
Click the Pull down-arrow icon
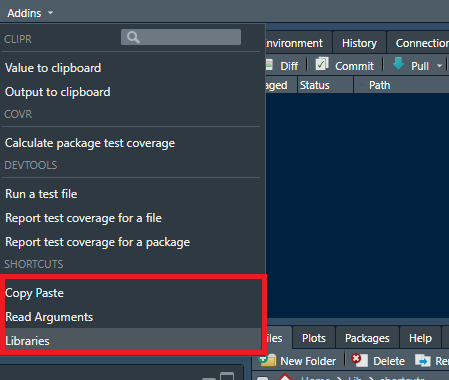click(398, 63)
